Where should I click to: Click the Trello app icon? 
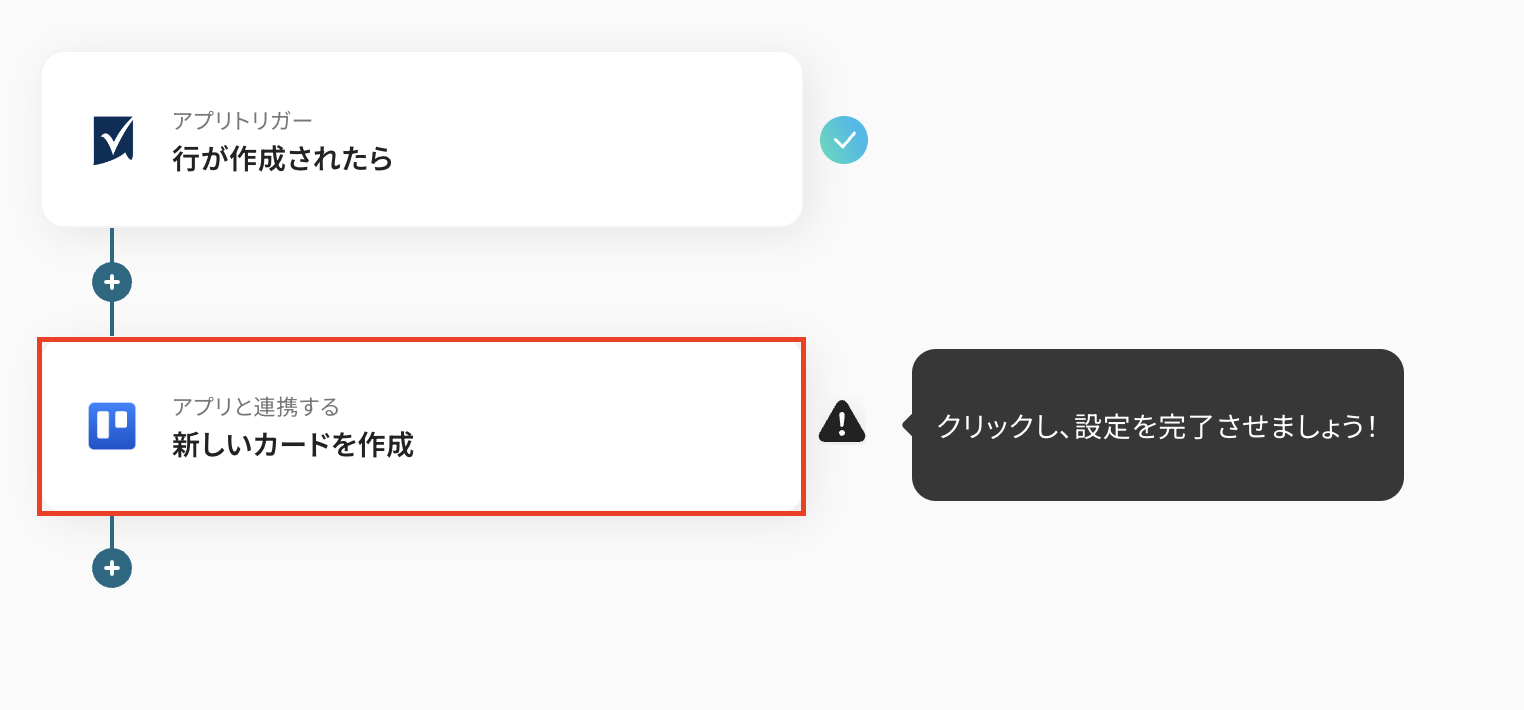[x=112, y=426]
